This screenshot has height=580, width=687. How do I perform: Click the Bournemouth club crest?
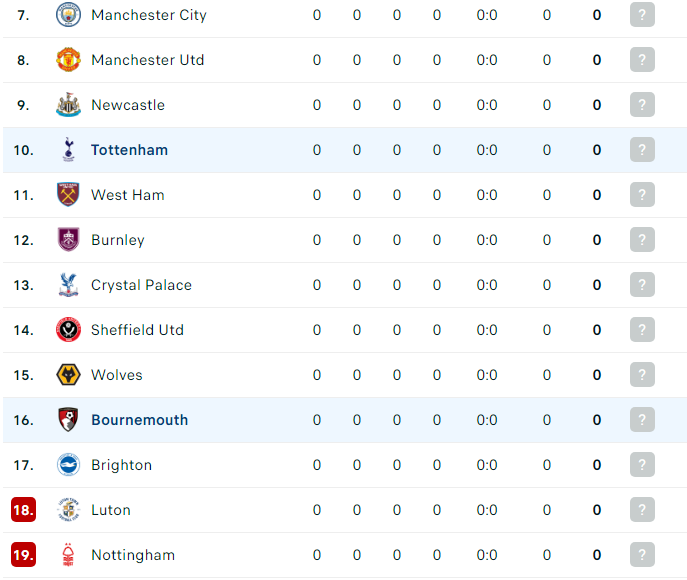coord(68,420)
